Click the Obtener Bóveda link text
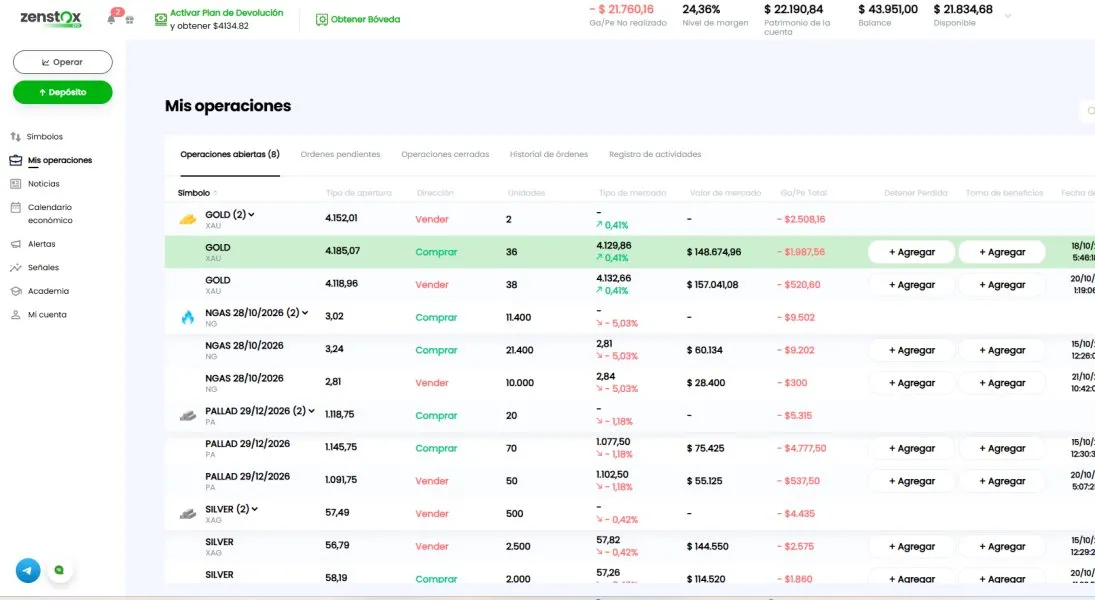This screenshot has height=600, width=1095. pyautogui.click(x=365, y=20)
